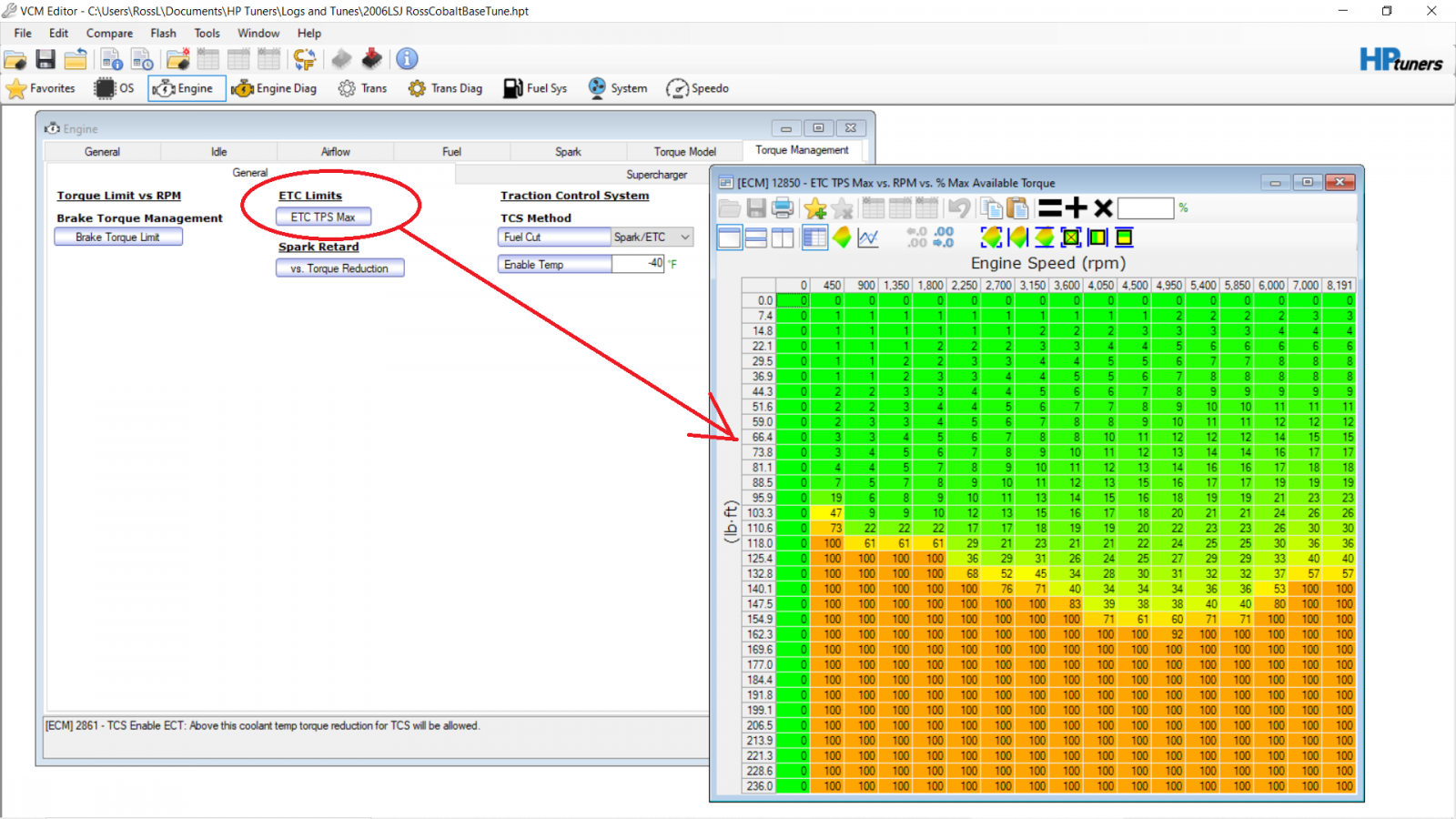
Task: Switch to the Spark tab
Action: pos(569,152)
